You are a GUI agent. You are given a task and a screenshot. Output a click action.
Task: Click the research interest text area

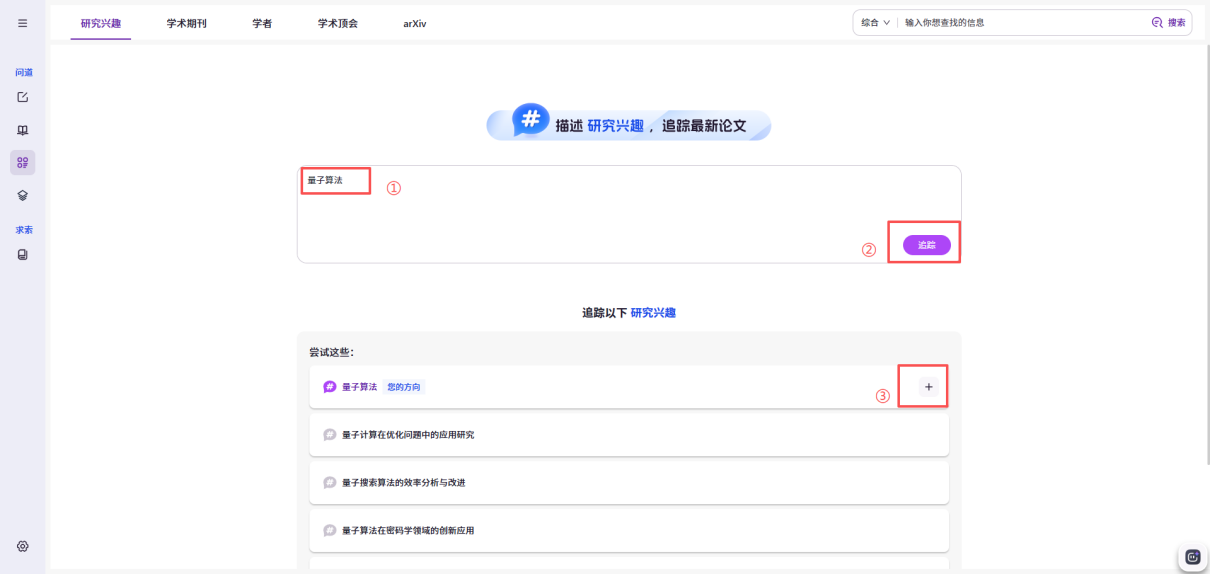(x=629, y=214)
